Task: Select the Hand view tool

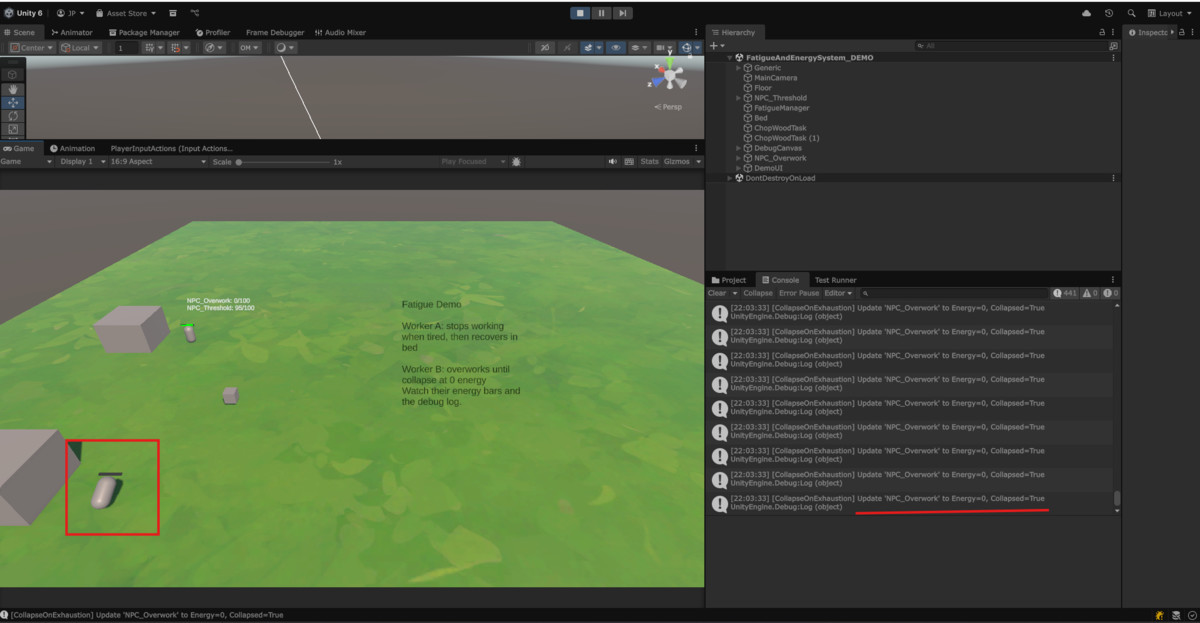Action: point(13,89)
